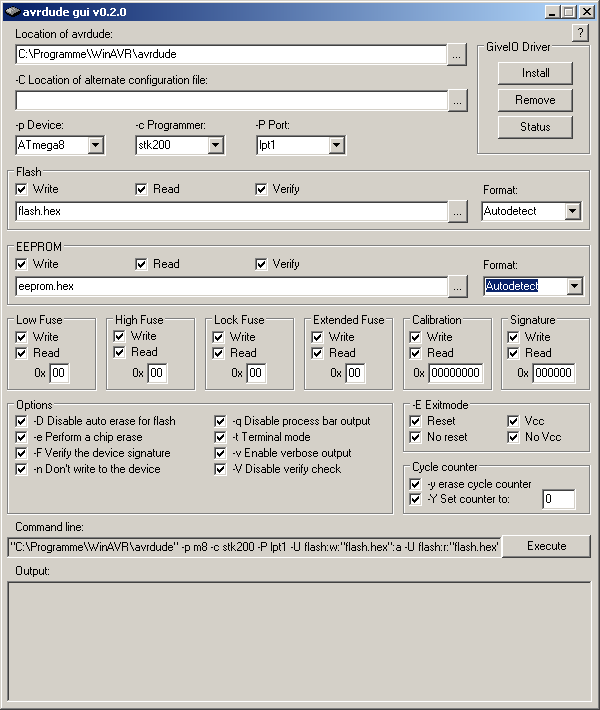Install the GiveIO driver

pyautogui.click(x=535, y=73)
